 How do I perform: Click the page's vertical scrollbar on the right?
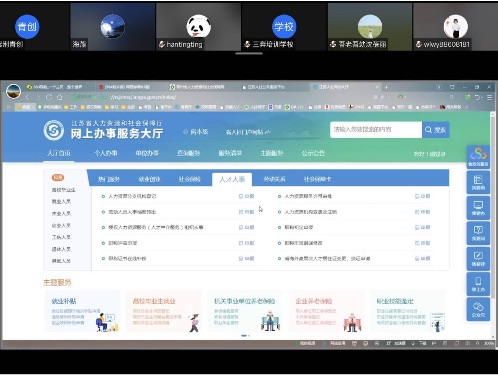tap(493, 225)
